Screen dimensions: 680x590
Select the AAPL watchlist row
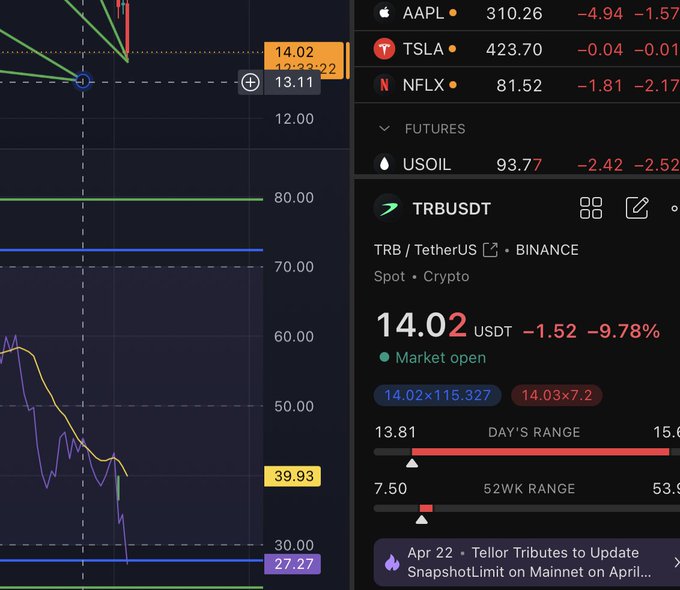pyautogui.click(x=517, y=13)
